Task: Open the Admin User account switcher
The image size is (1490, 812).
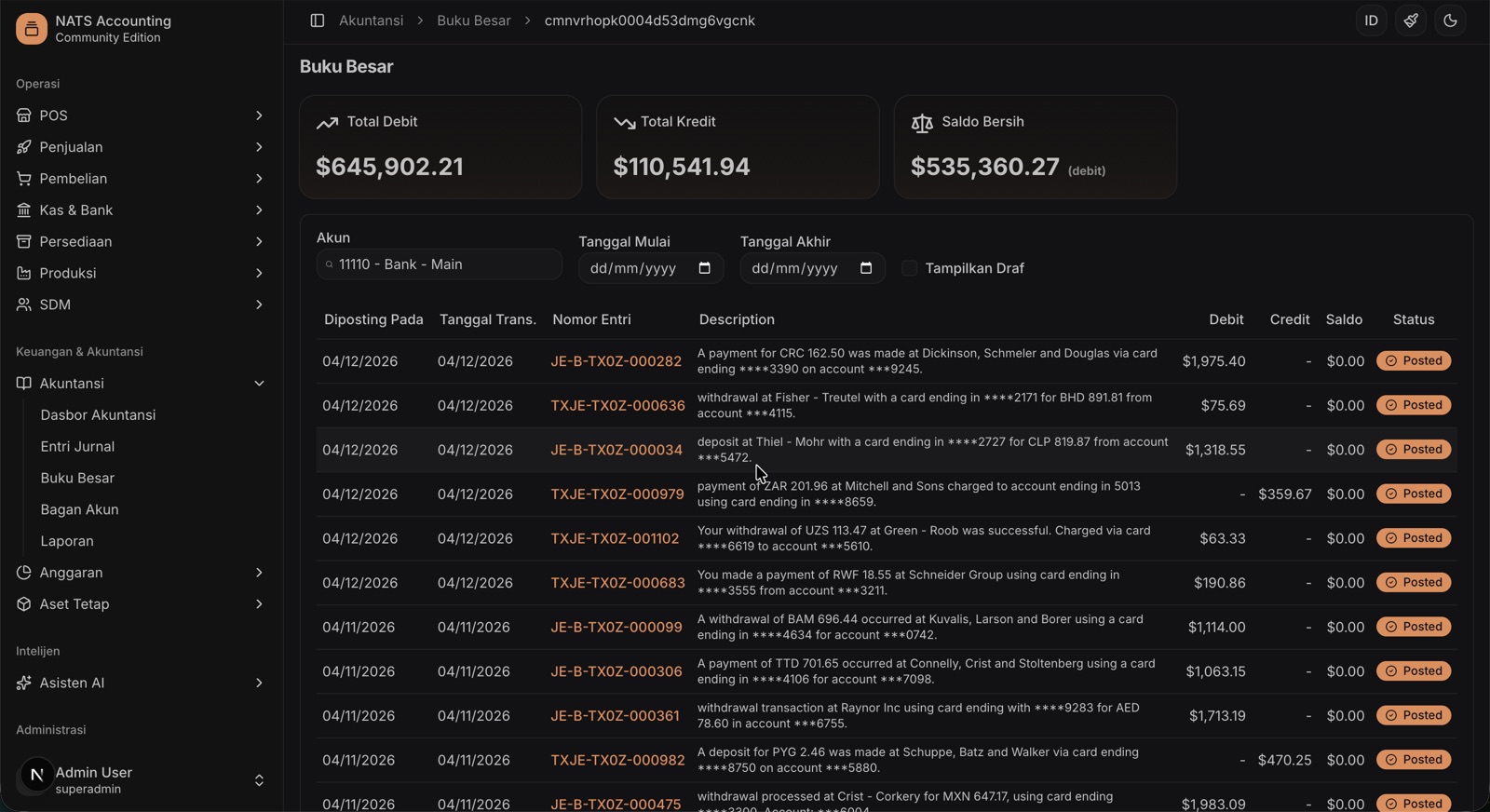Action: [259, 780]
